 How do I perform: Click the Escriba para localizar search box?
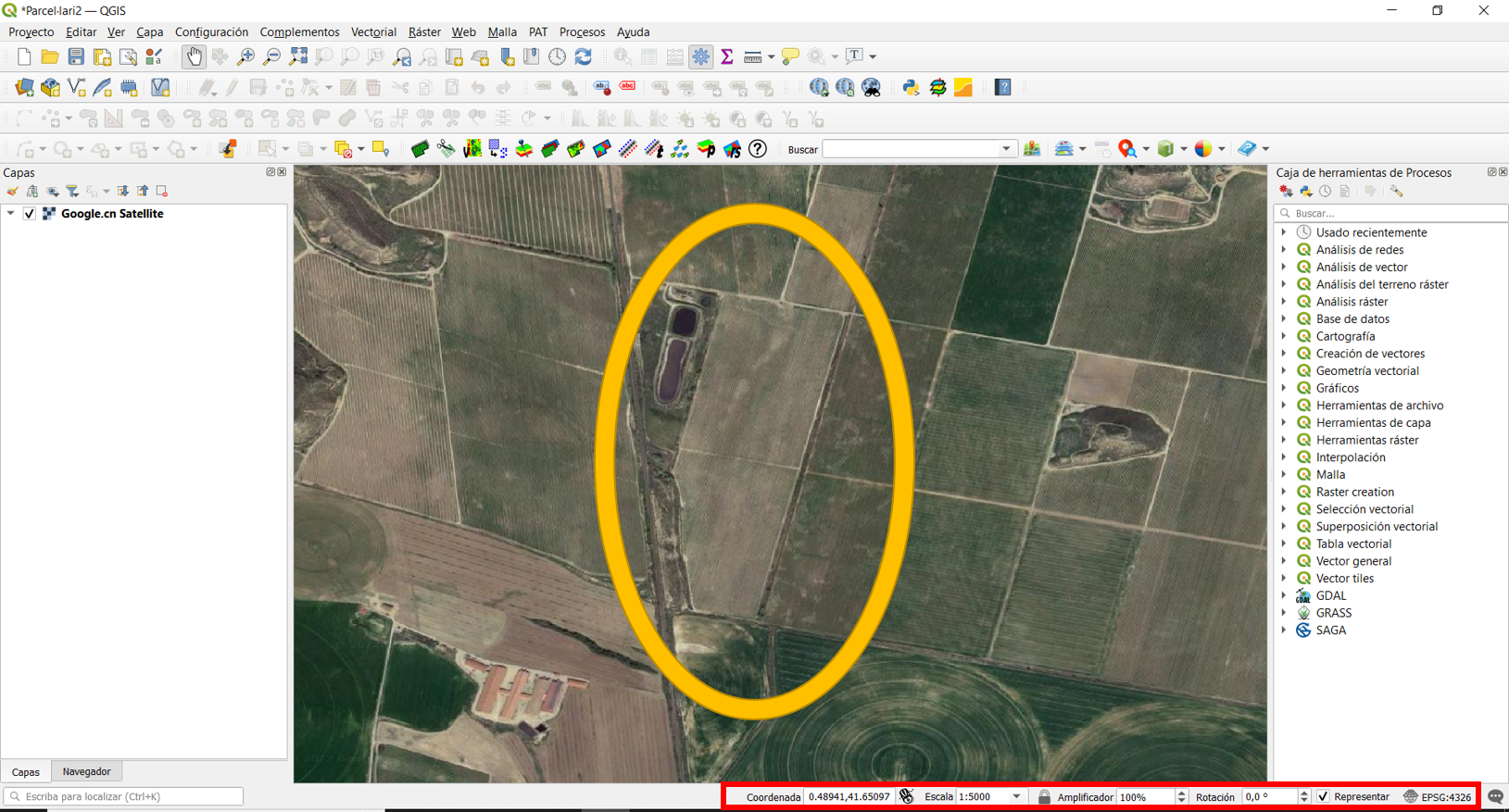tap(123, 796)
